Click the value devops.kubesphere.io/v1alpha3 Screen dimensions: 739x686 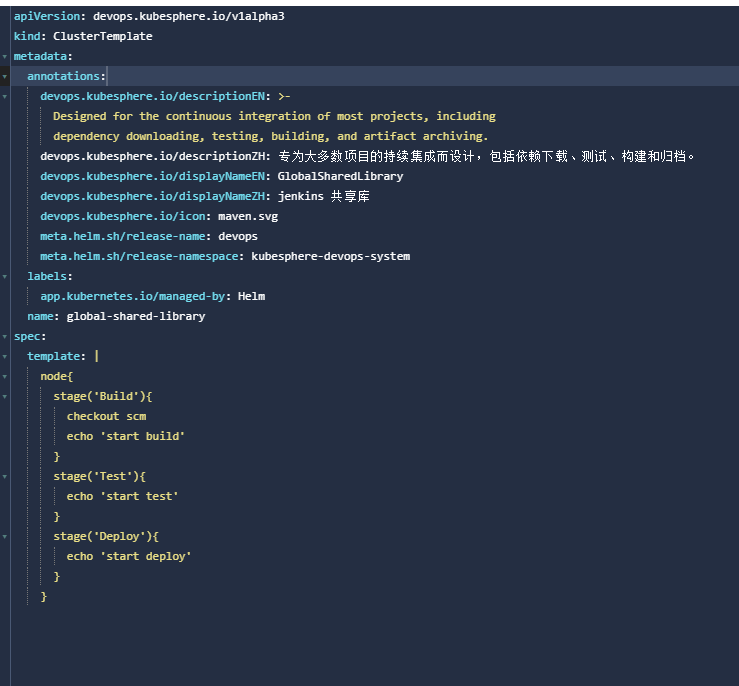189,16
